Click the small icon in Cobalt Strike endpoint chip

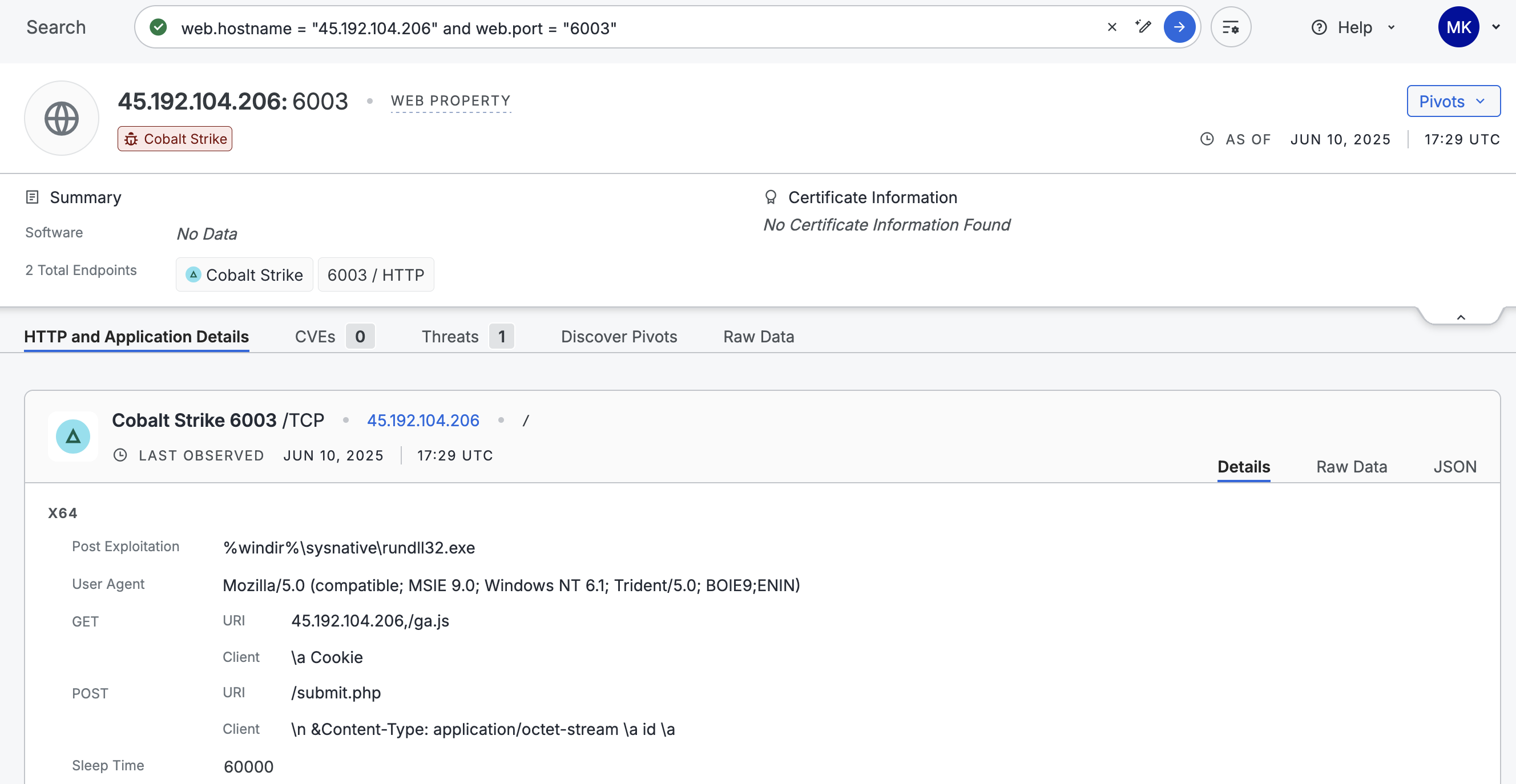click(193, 274)
